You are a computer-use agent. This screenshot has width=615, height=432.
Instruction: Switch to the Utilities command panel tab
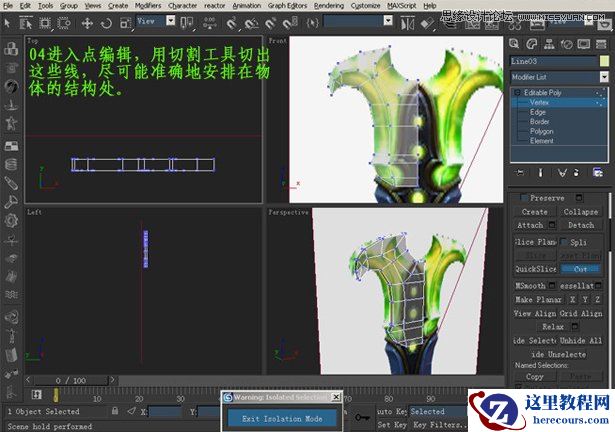pos(601,44)
